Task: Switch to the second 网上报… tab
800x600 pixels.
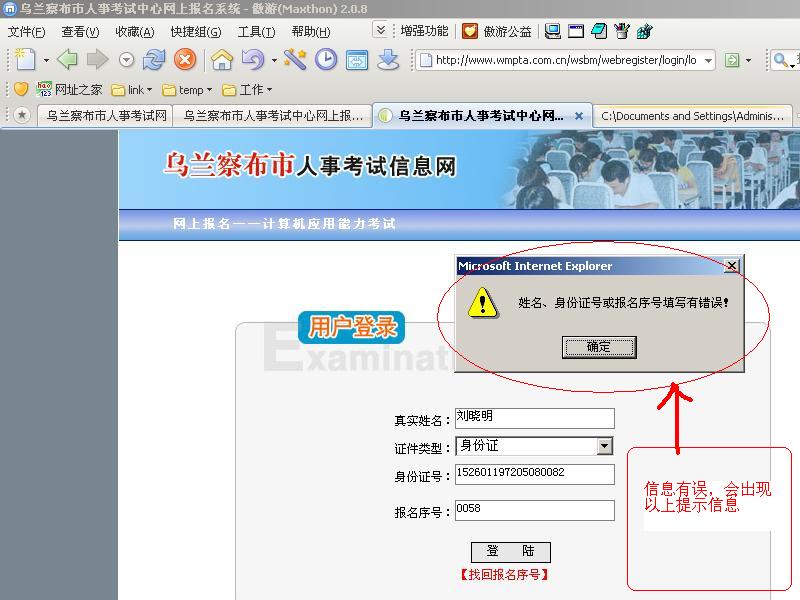Action: click(273, 116)
